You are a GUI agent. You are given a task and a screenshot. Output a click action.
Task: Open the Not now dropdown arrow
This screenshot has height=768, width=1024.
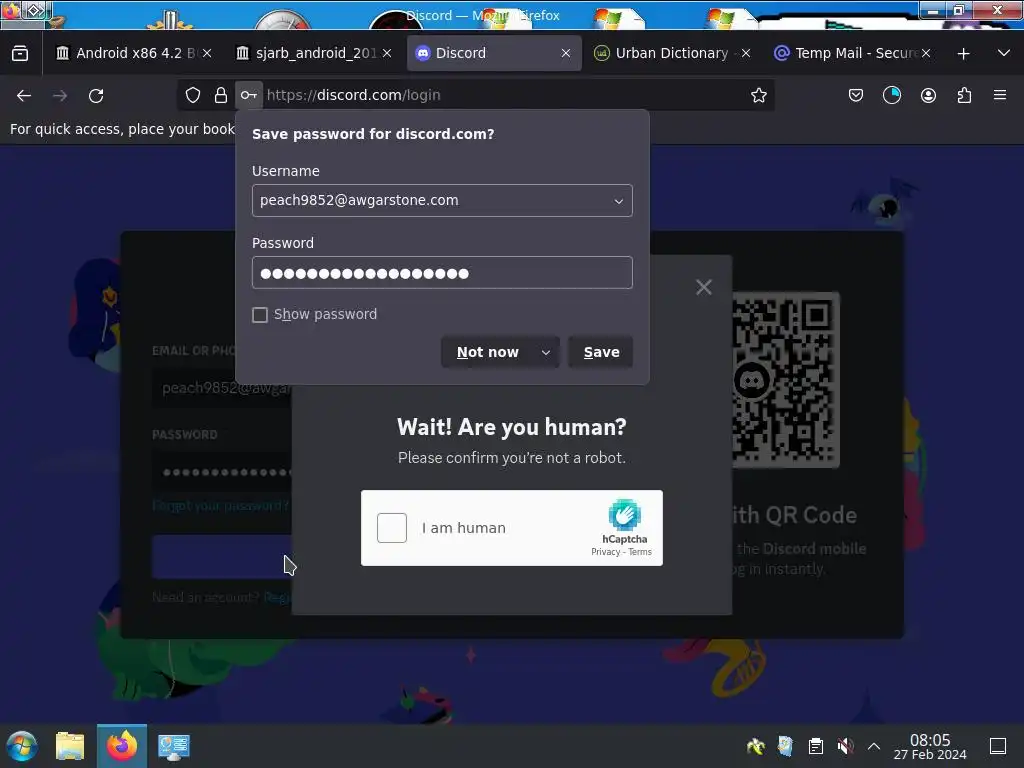coord(546,353)
